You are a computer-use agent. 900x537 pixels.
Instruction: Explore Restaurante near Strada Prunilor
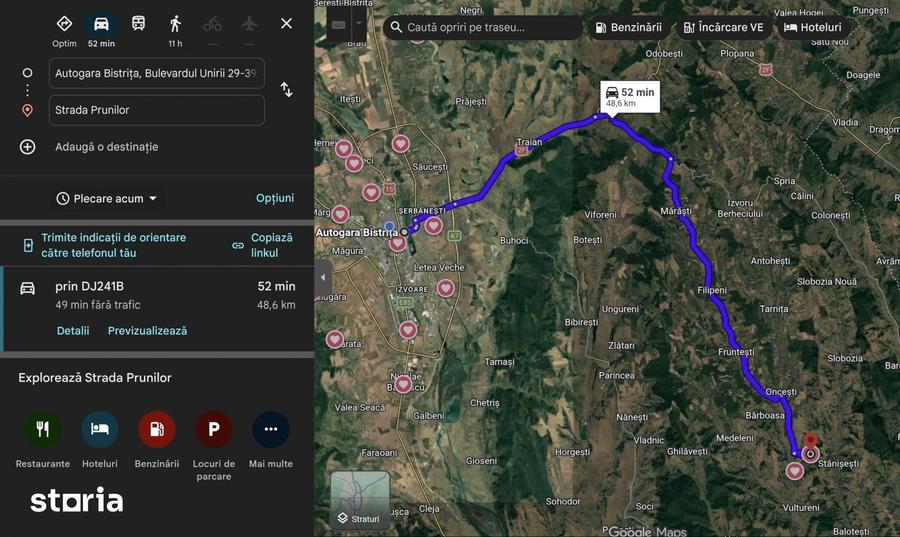click(x=42, y=439)
